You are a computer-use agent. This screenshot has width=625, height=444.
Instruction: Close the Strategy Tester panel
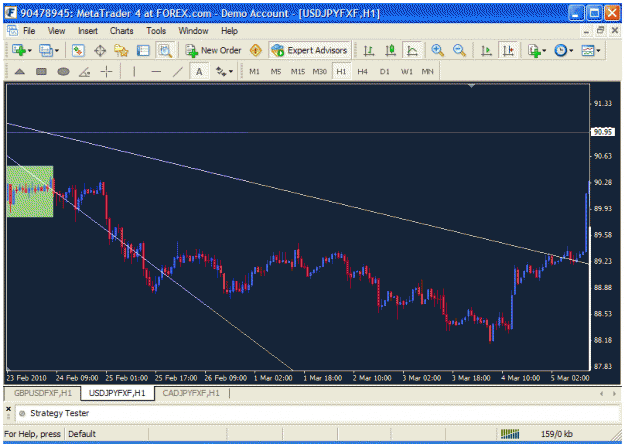pos(8,409)
